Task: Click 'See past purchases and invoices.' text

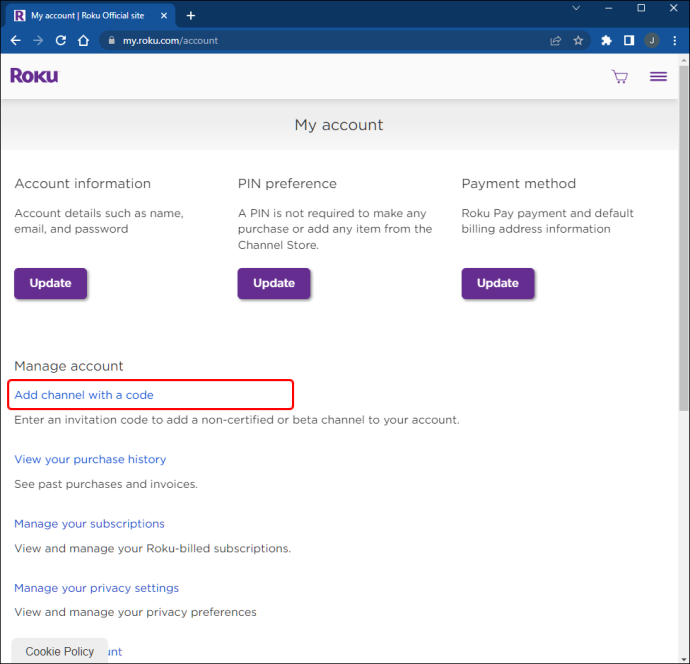Action: (106, 484)
